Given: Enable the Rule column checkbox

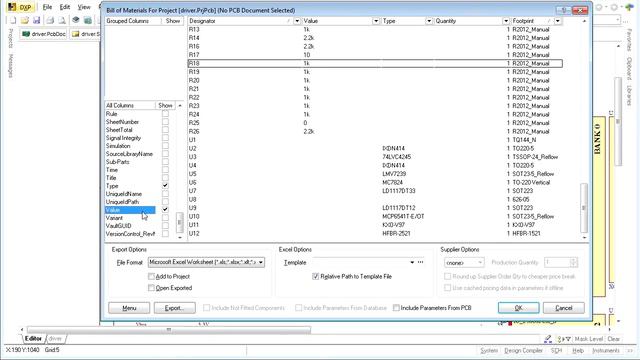Looking at the screenshot, I should coord(165,114).
